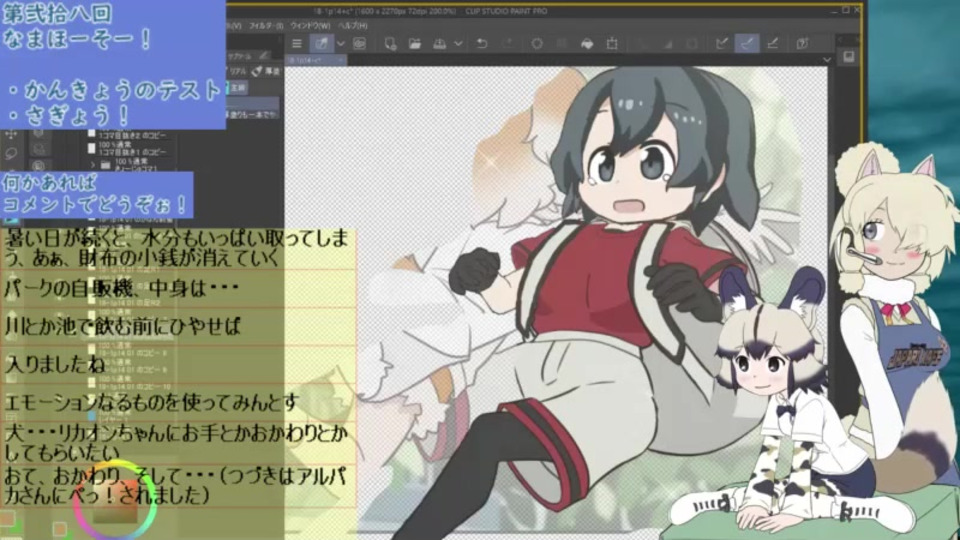
Task: Switch to the 厚塗 sub tool group
Action: coord(266,72)
